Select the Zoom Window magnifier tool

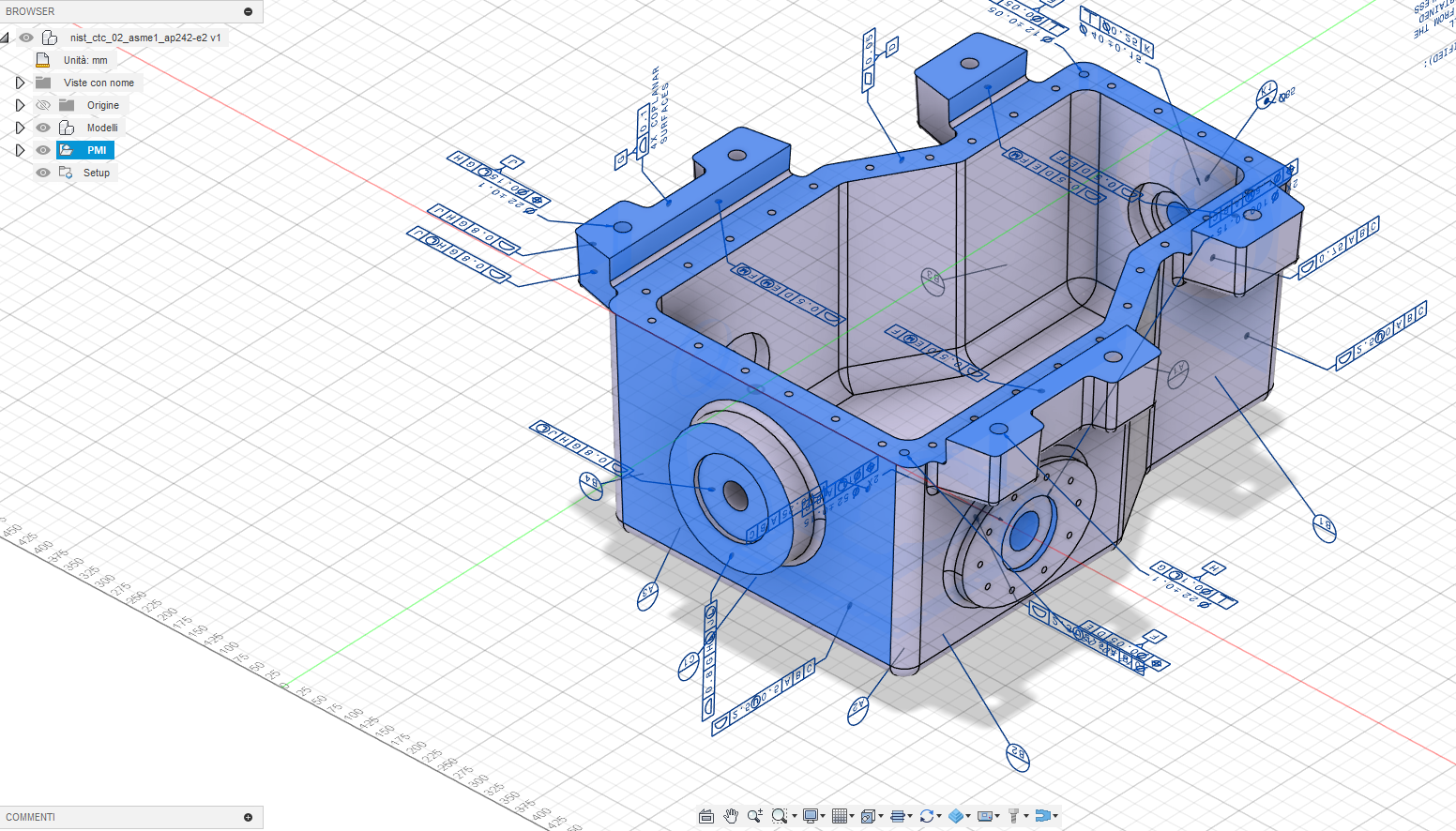tap(779, 816)
